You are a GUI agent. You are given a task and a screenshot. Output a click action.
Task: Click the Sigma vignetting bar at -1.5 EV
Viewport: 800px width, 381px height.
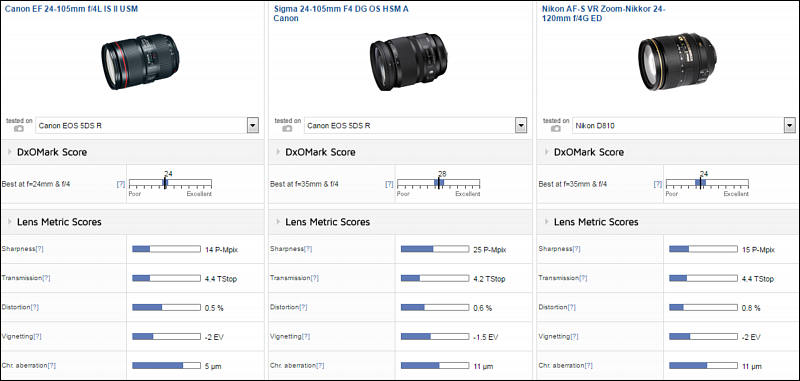coord(435,337)
